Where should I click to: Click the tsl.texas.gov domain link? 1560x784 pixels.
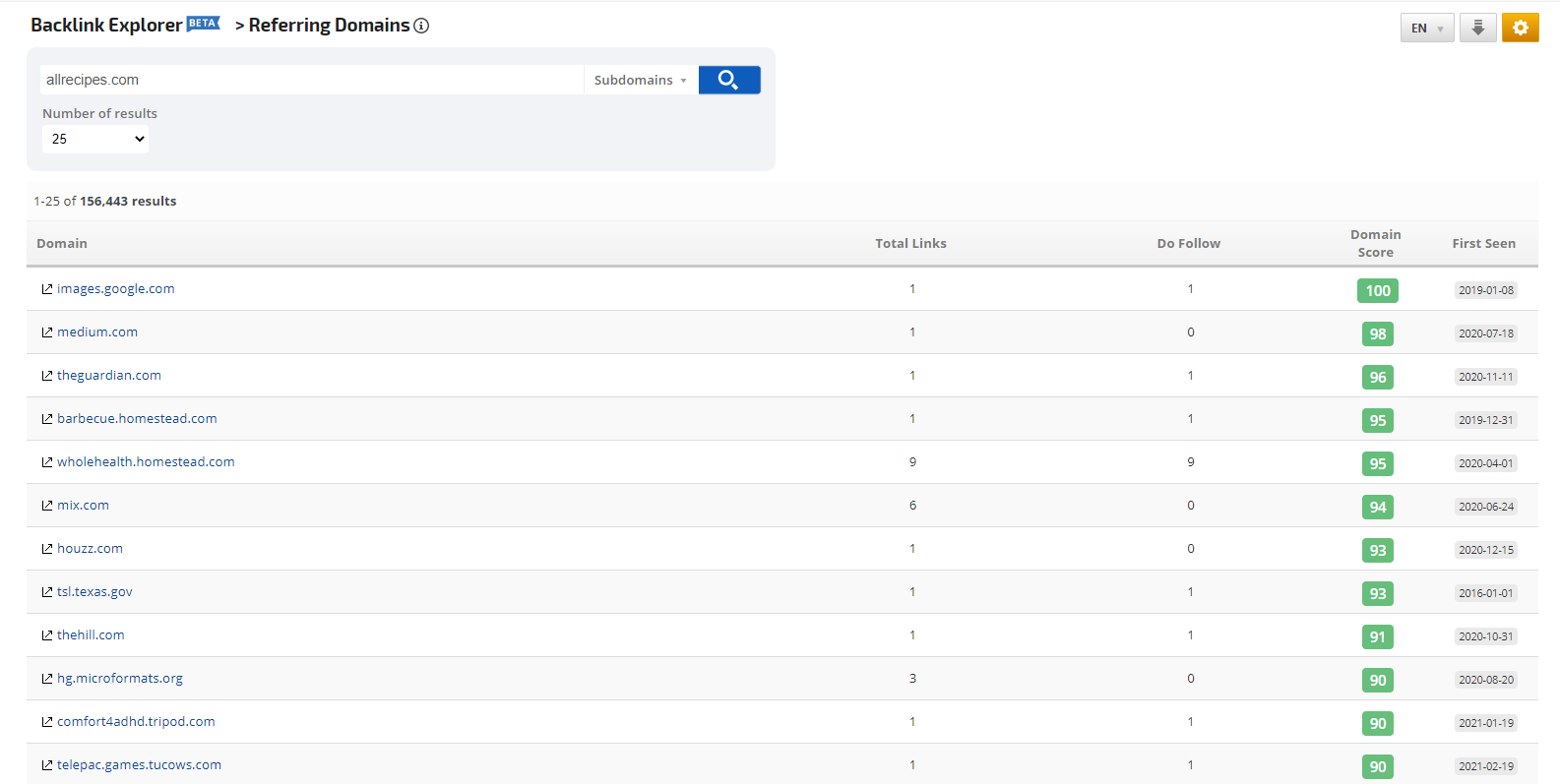pos(94,591)
